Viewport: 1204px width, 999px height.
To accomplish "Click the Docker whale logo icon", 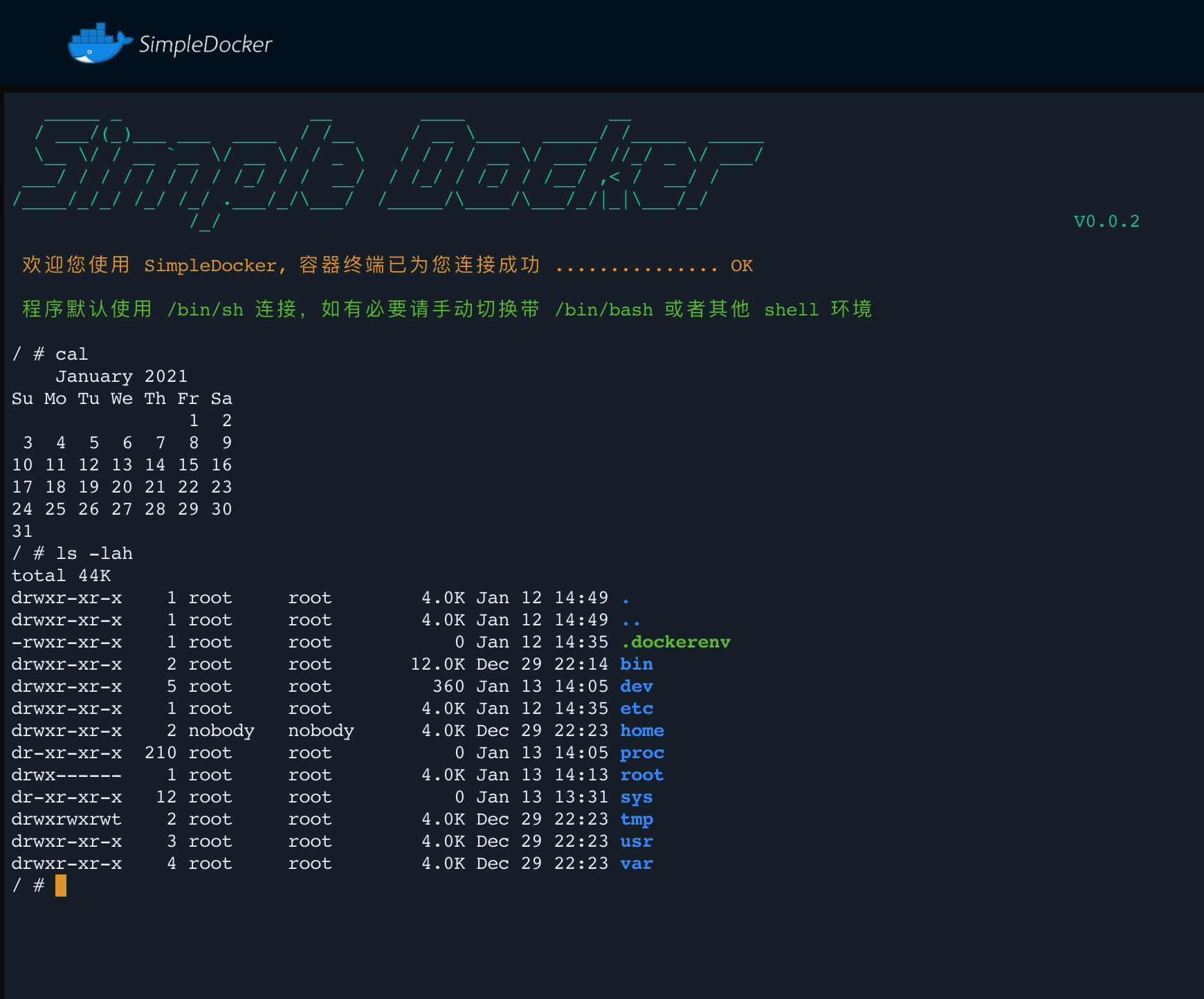I will point(100,44).
